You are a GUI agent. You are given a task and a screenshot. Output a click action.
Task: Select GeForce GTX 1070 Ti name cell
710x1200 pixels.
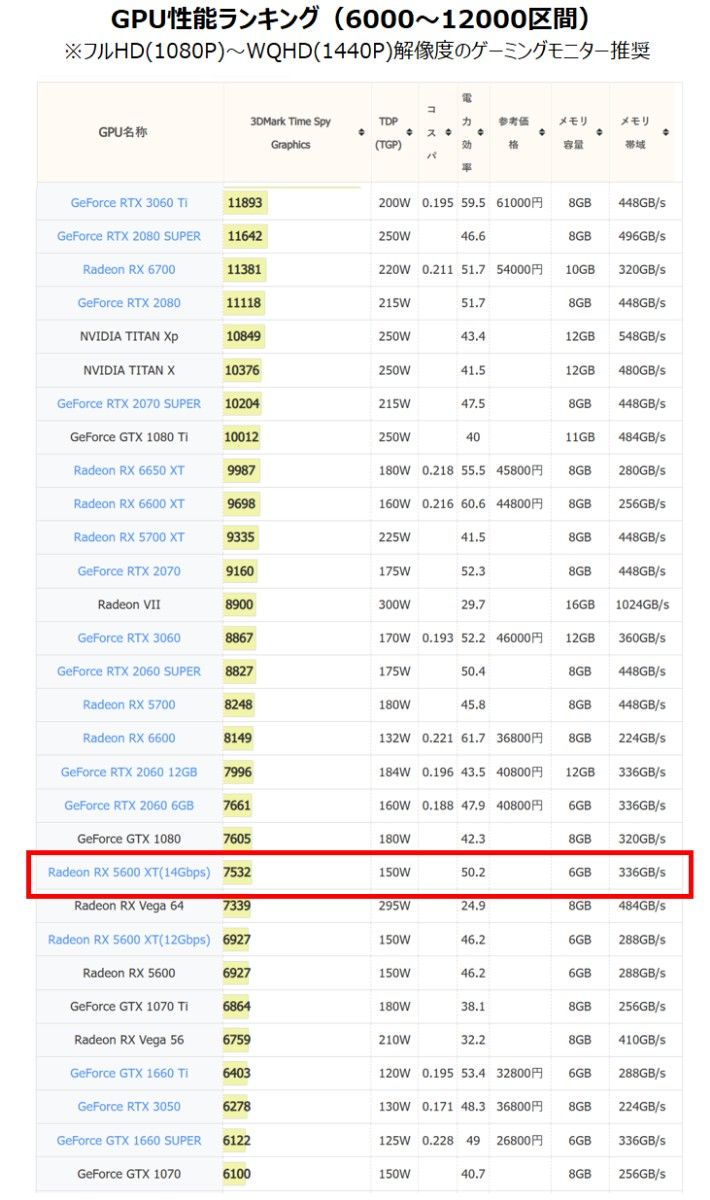click(130, 1007)
